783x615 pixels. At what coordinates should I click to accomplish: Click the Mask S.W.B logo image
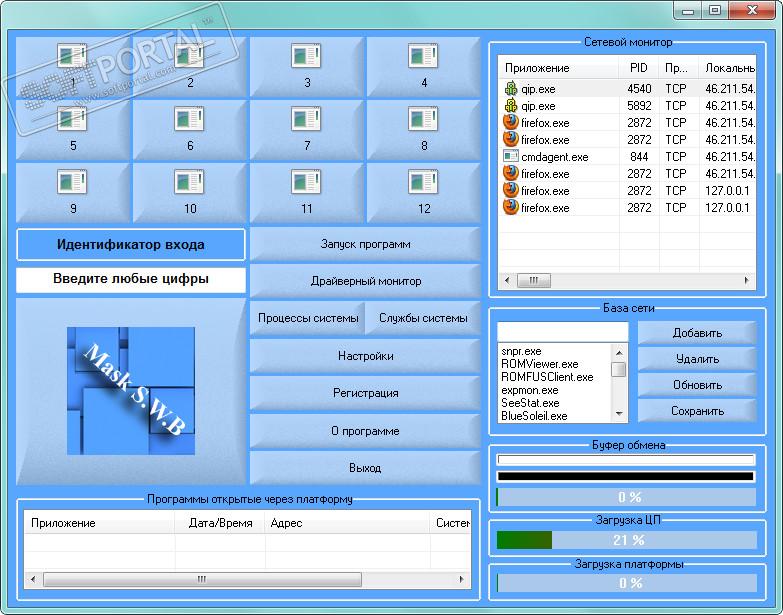tap(131, 391)
